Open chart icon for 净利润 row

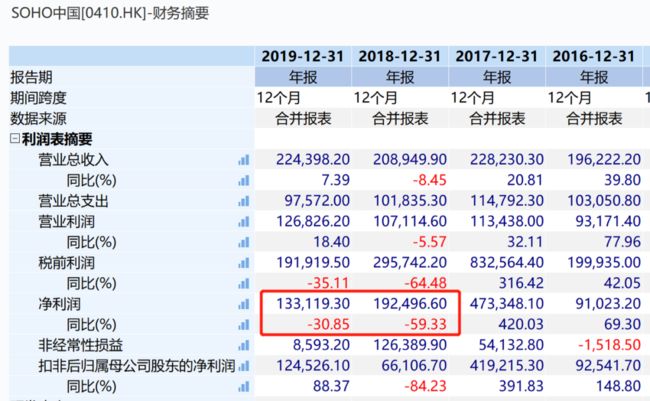tap(244, 304)
